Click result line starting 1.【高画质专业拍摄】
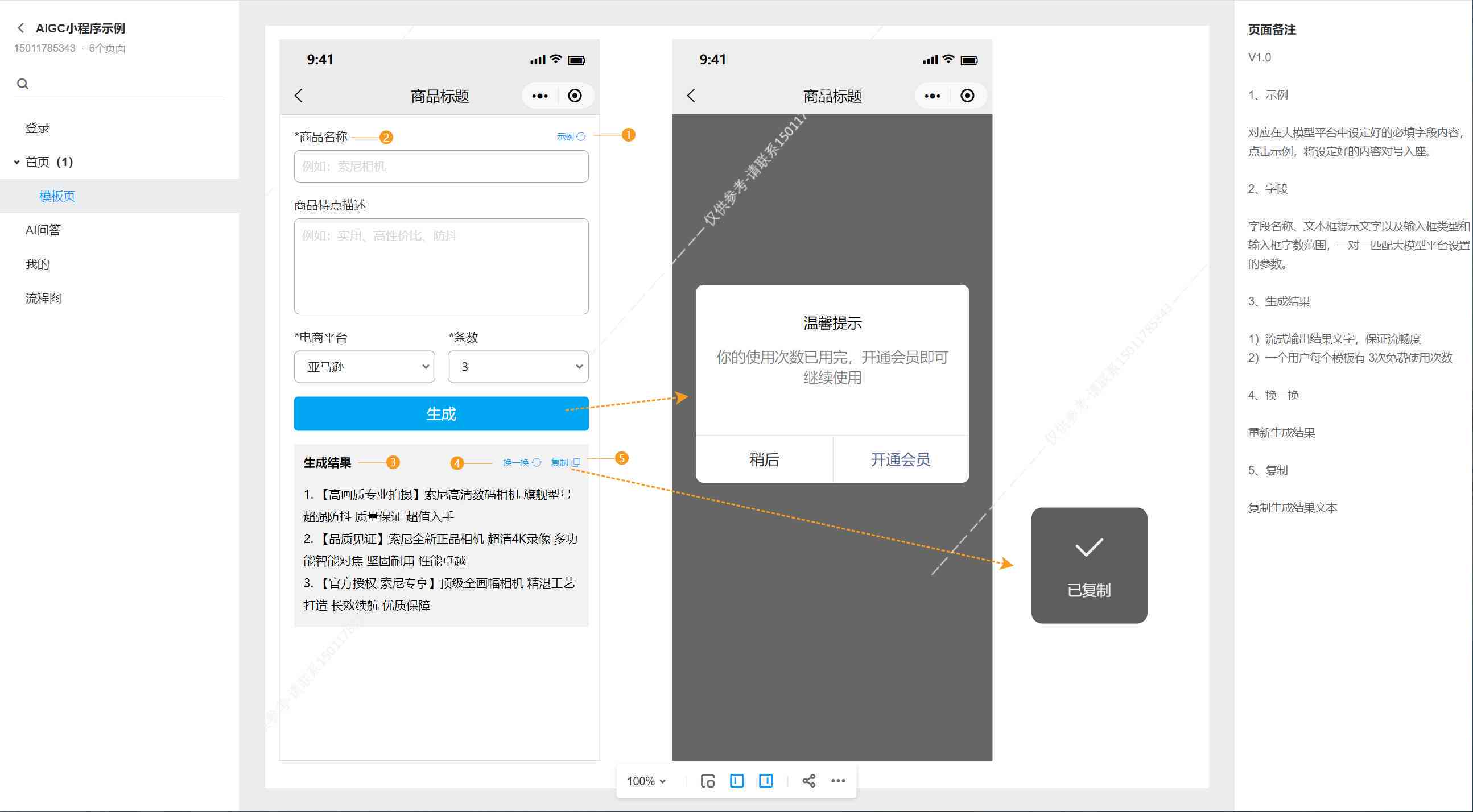The width and height of the screenshot is (1473, 812). click(x=438, y=505)
